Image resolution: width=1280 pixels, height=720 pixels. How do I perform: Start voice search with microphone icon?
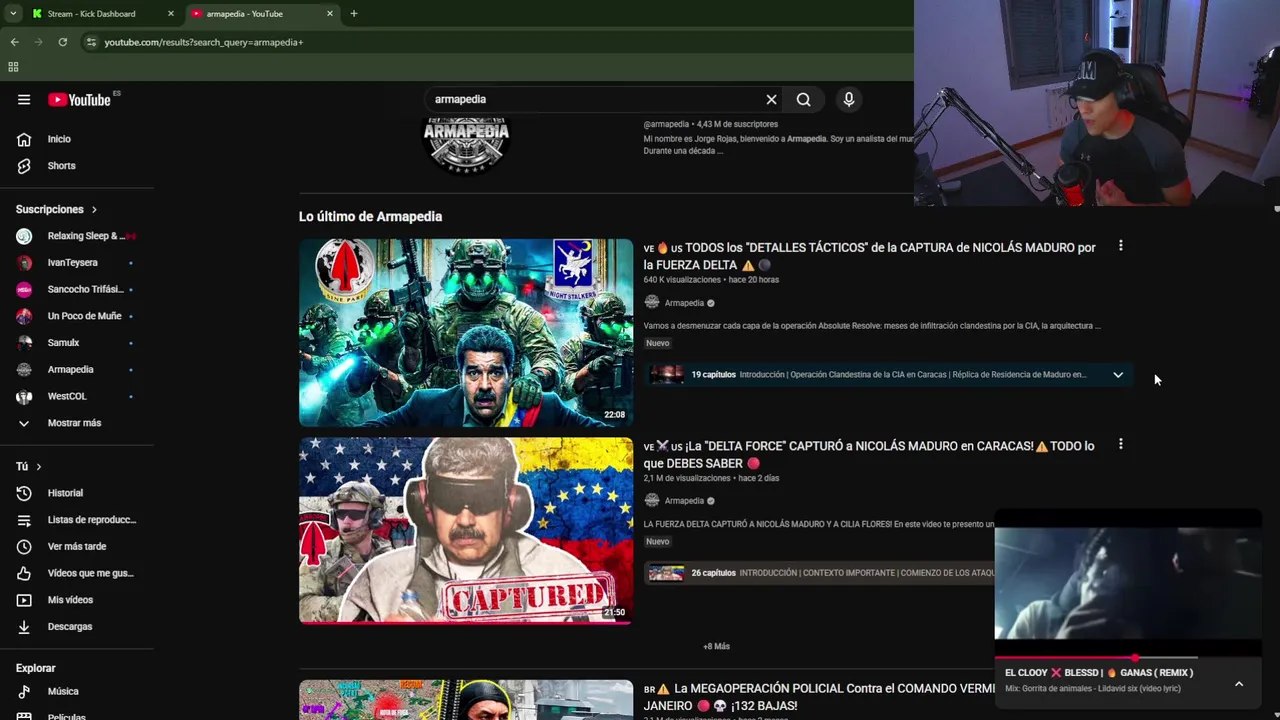(848, 99)
